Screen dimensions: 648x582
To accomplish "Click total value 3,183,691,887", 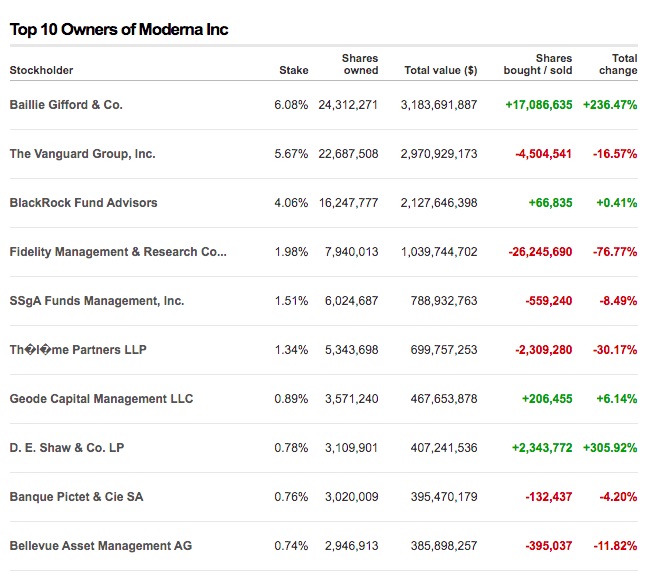I will [x=439, y=105].
